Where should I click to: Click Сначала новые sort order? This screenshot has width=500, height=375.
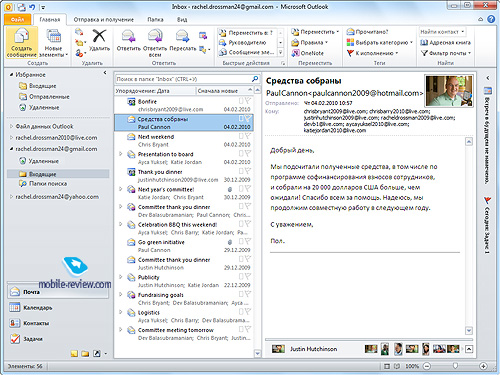click(x=224, y=91)
